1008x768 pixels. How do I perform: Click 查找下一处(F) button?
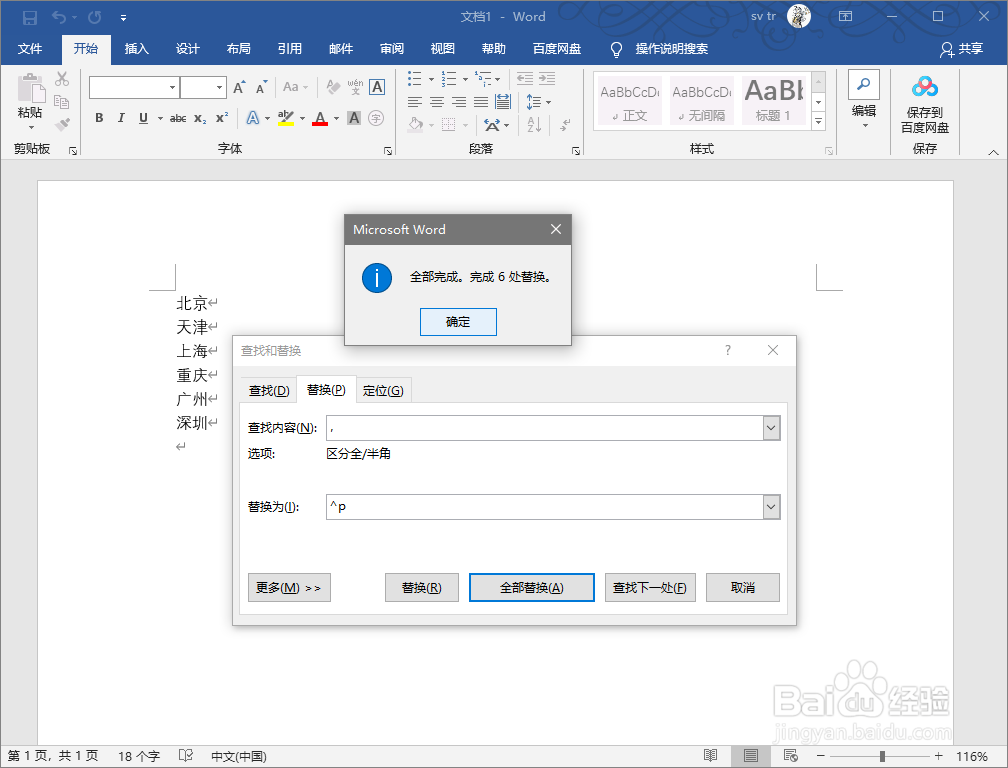(650, 587)
